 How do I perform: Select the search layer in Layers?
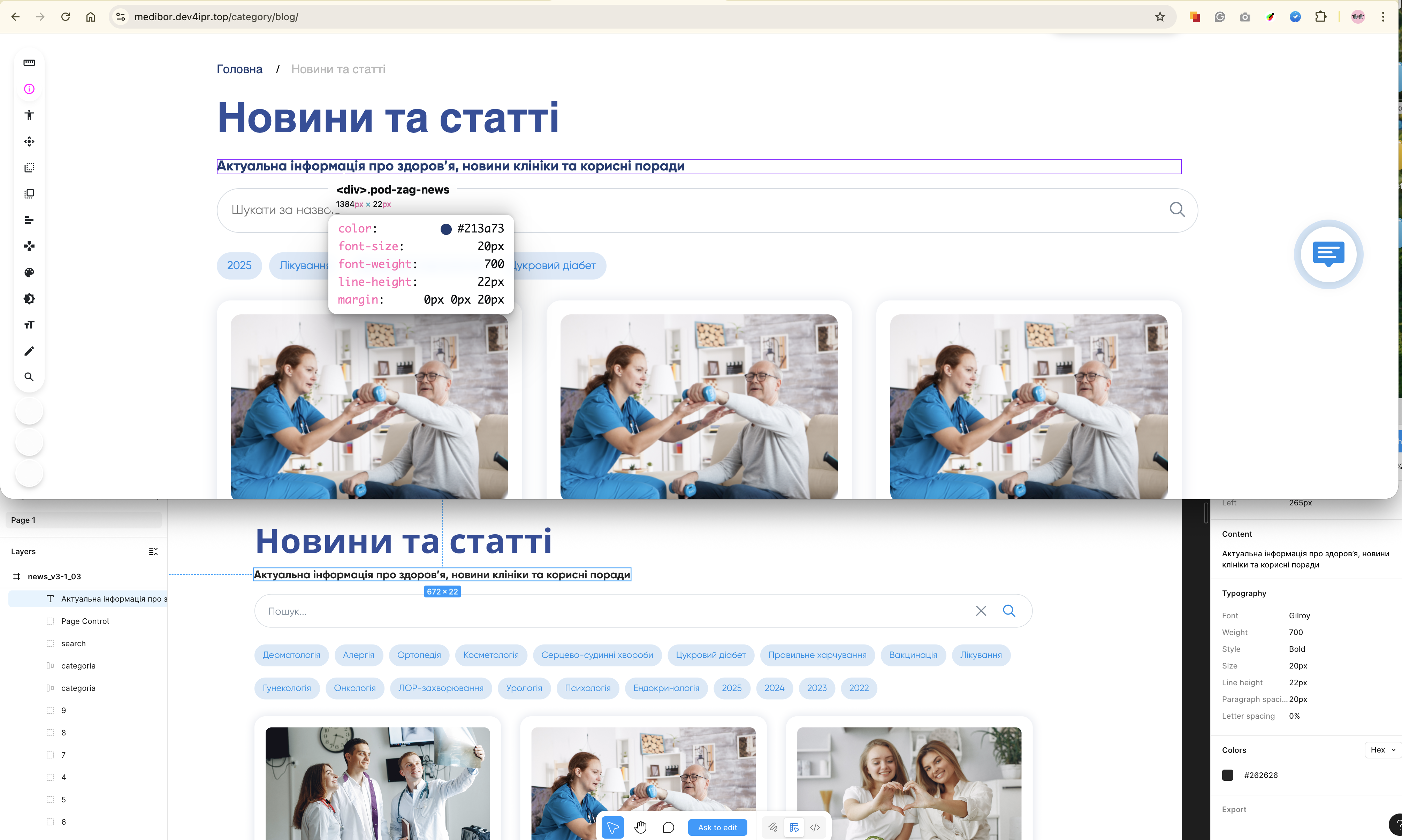74,643
